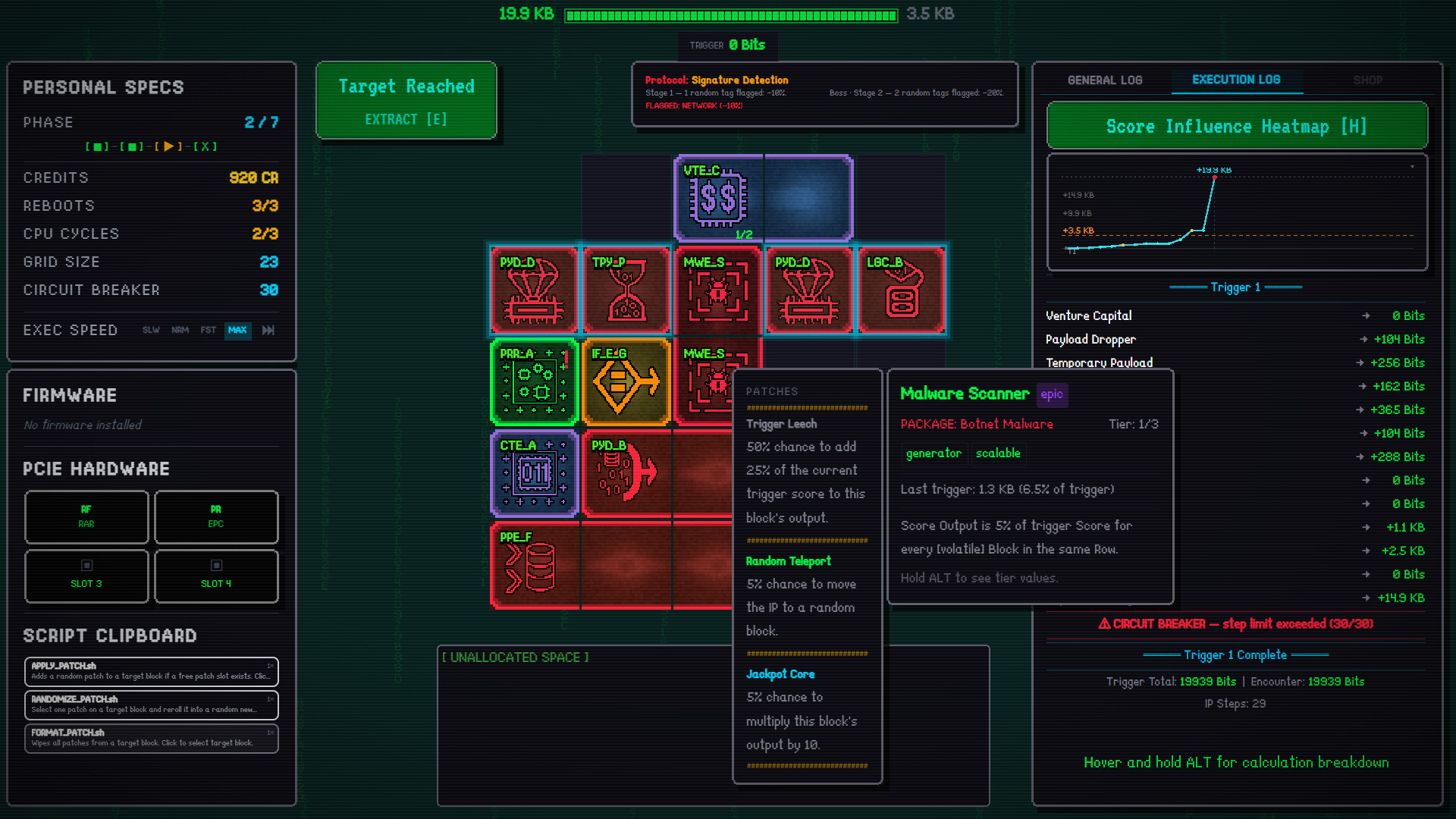Click empty hardware Slot 4

click(216, 576)
